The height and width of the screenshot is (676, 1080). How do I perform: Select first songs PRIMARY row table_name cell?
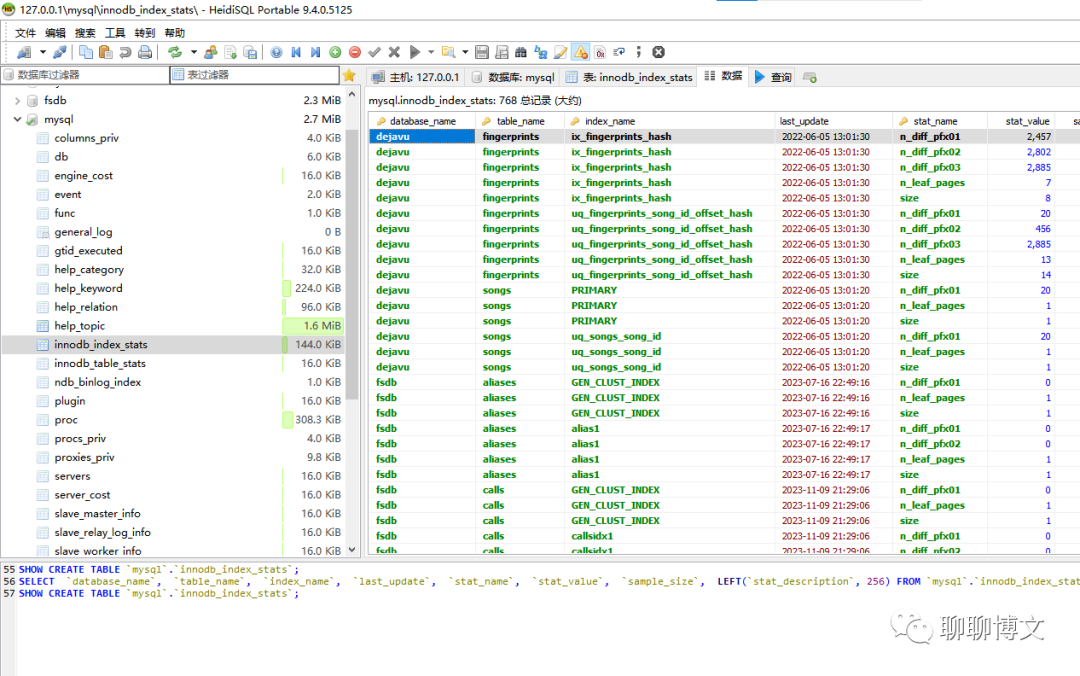[x=520, y=290]
